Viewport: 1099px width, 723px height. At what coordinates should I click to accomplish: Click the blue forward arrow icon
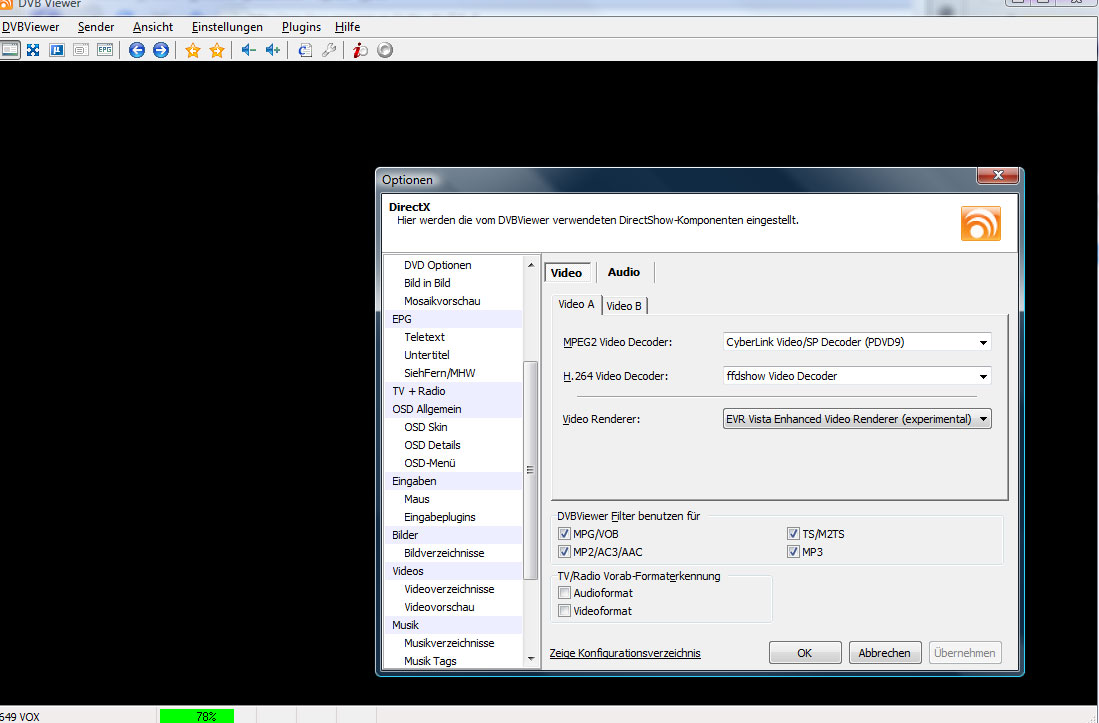pyautogui.click(x=160, y=50)
